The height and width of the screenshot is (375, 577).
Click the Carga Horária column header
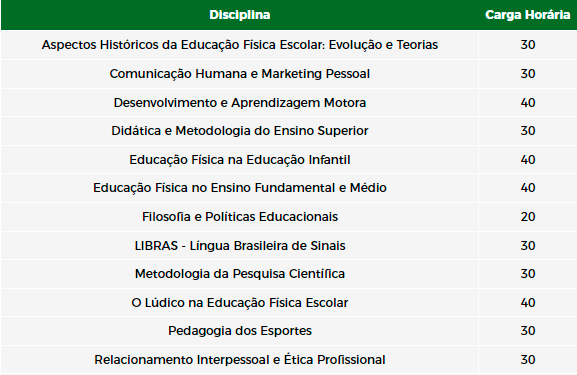click(527, 15)
